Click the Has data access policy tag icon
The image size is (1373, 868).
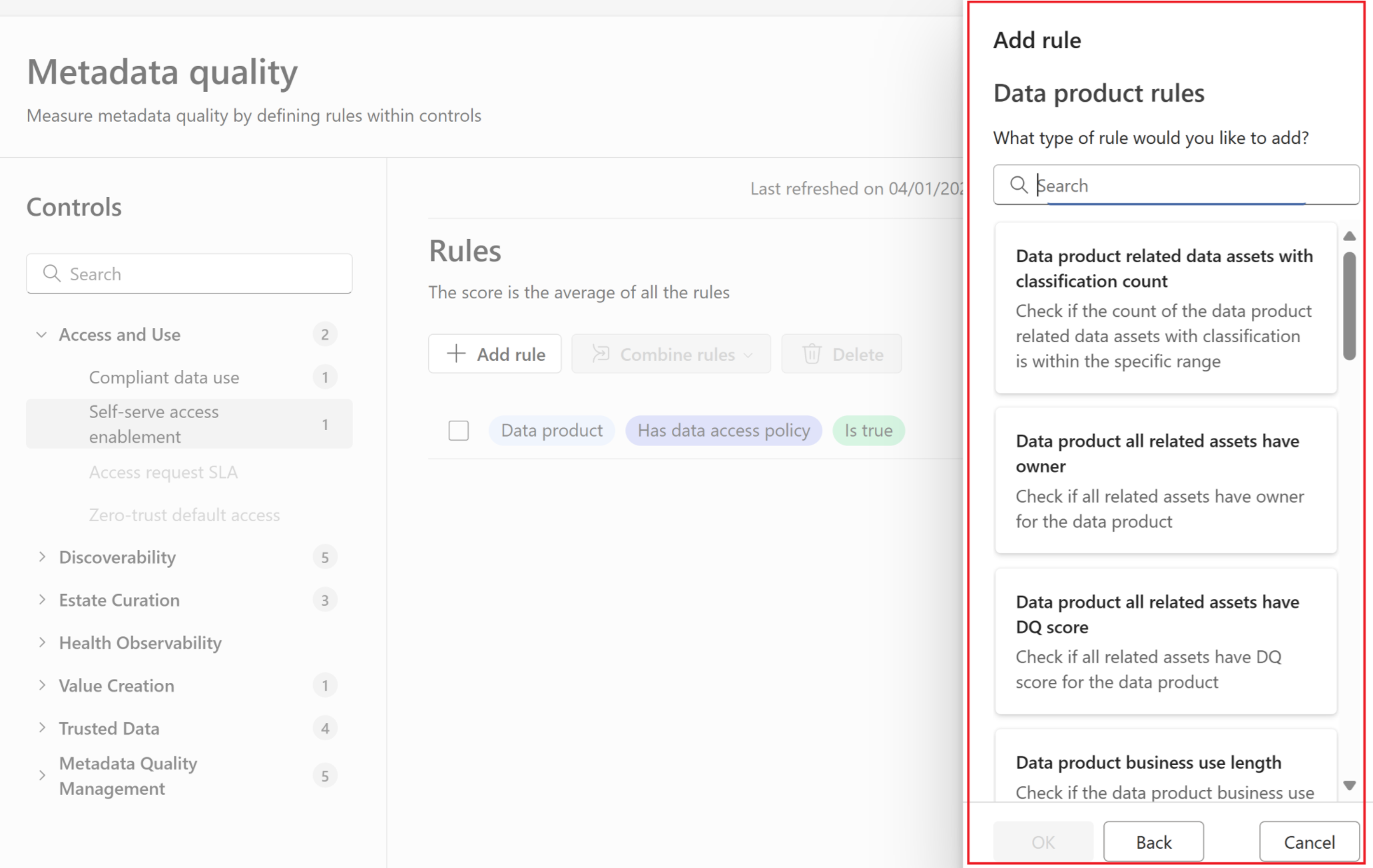point(723,430)
